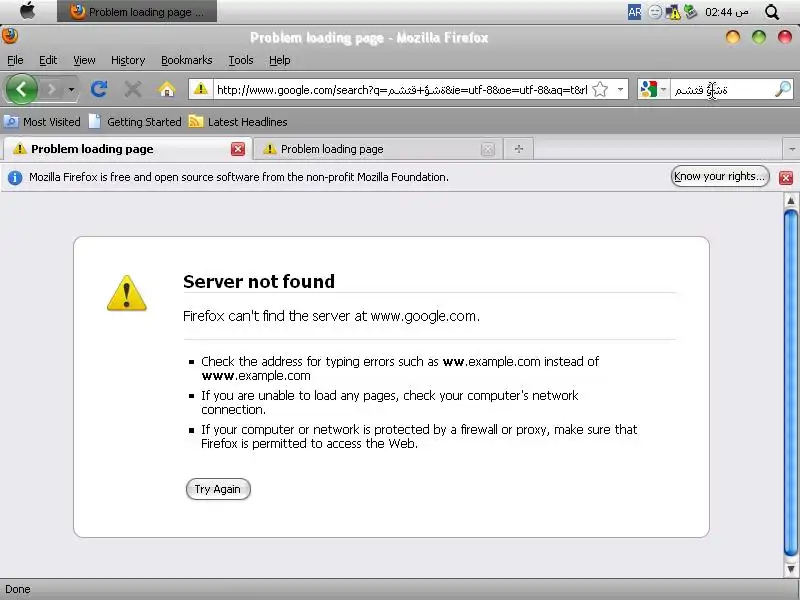Open the address bar history dropdown
This screenshot has width=800, height=600.
coord(620,90)
